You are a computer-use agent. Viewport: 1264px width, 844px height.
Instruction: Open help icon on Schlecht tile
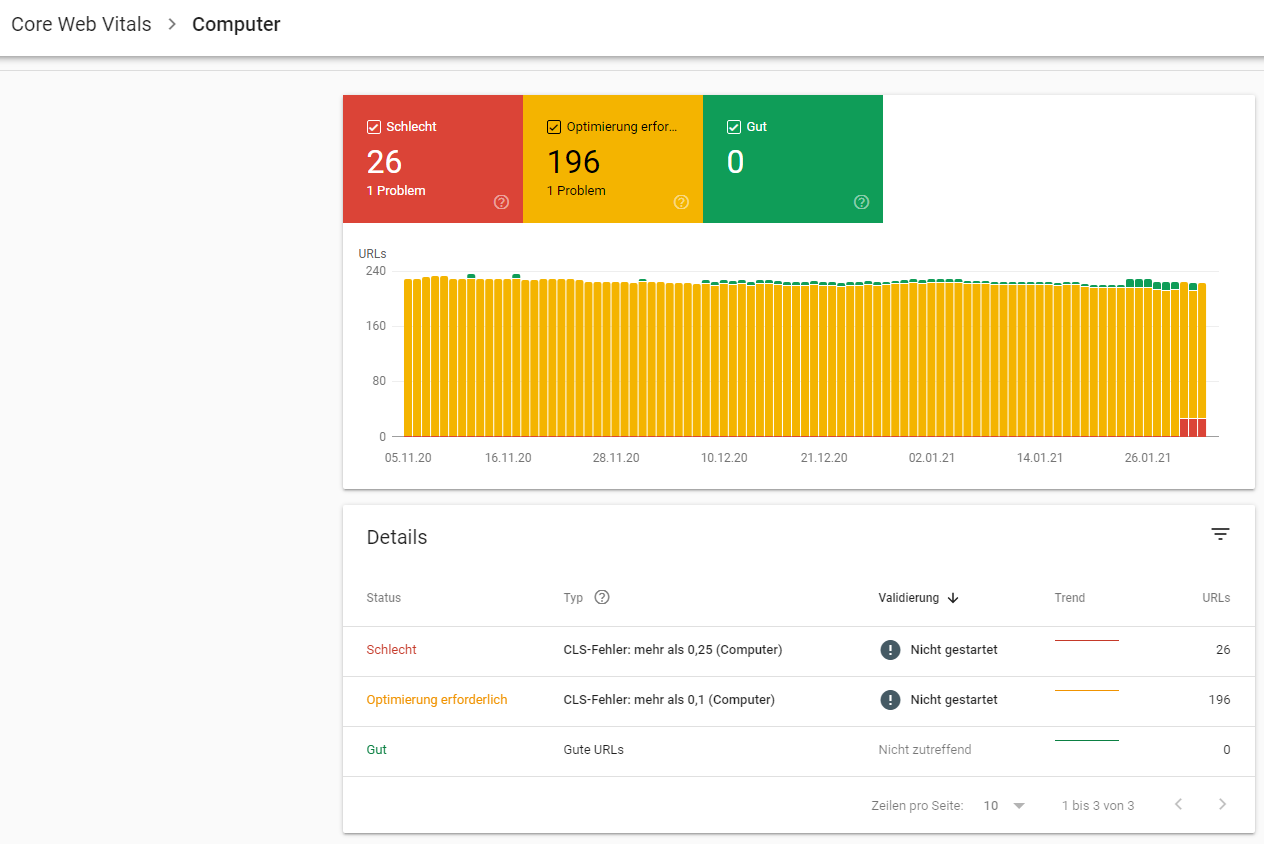coord(502,202)
